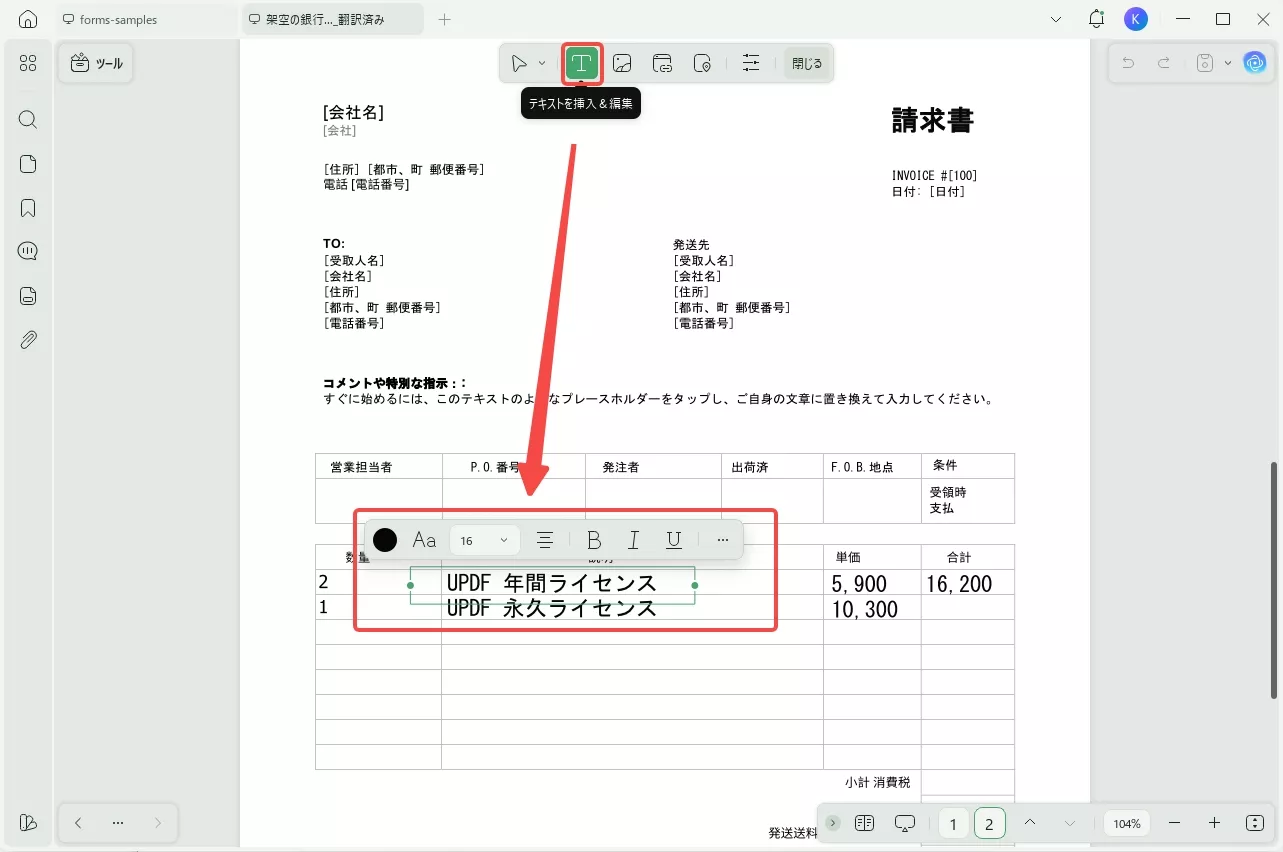Viewport: 1283px width, 852px height.
Task: Select the link insertion tool
Action: pos(662,63)
